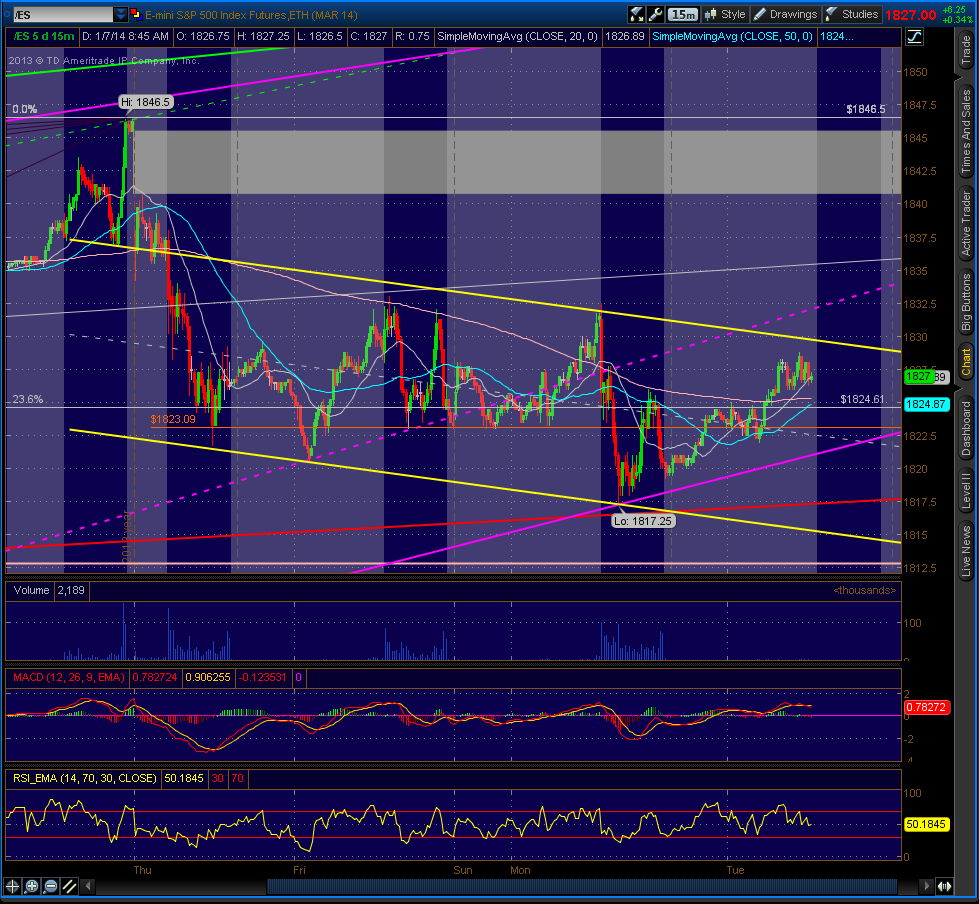Change the 15m timeframe button
The width and height of the screenshot is (979, 904).
[683, 14]
